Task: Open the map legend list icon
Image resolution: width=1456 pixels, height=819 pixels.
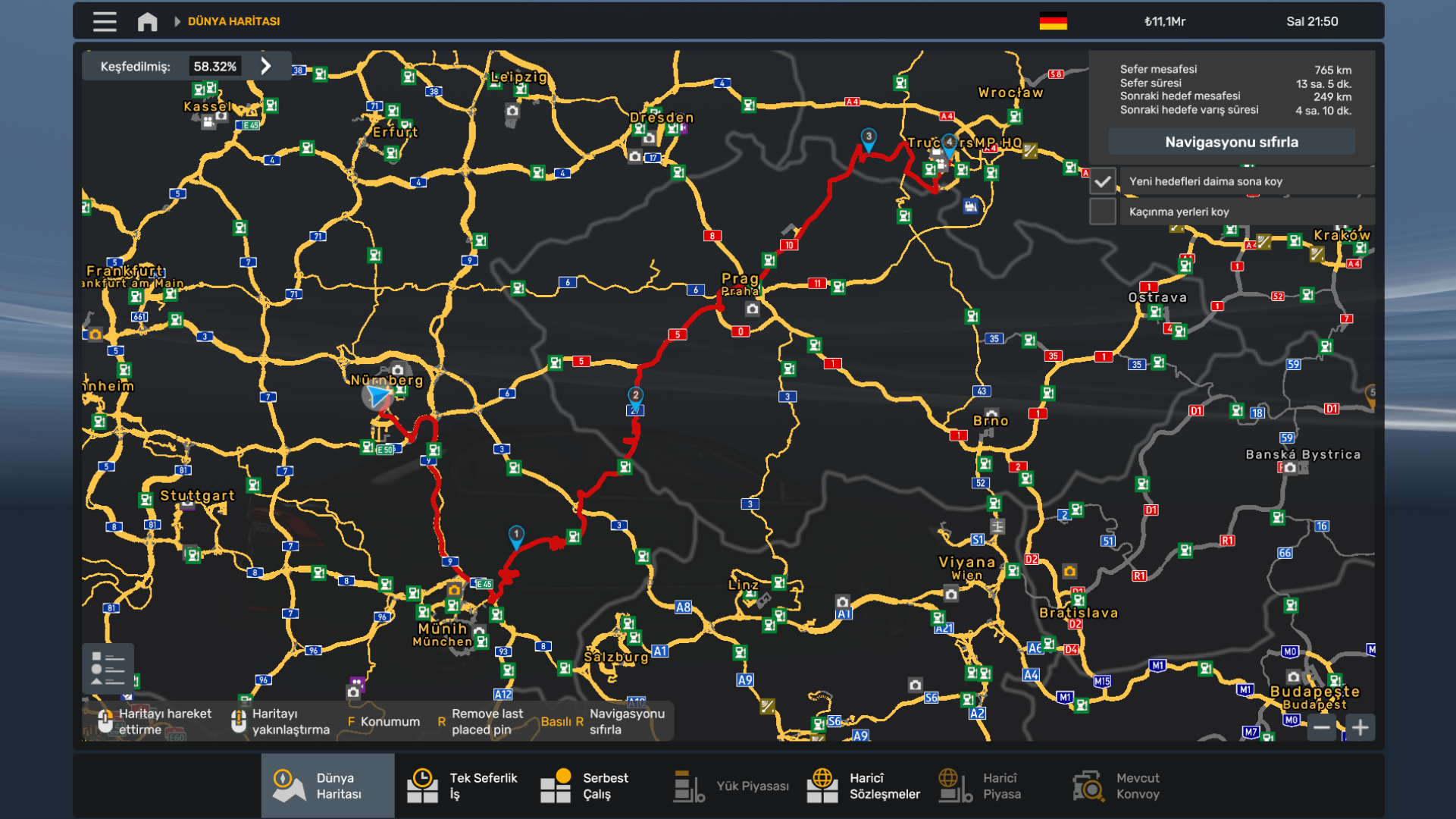Action: pos(108,668)
